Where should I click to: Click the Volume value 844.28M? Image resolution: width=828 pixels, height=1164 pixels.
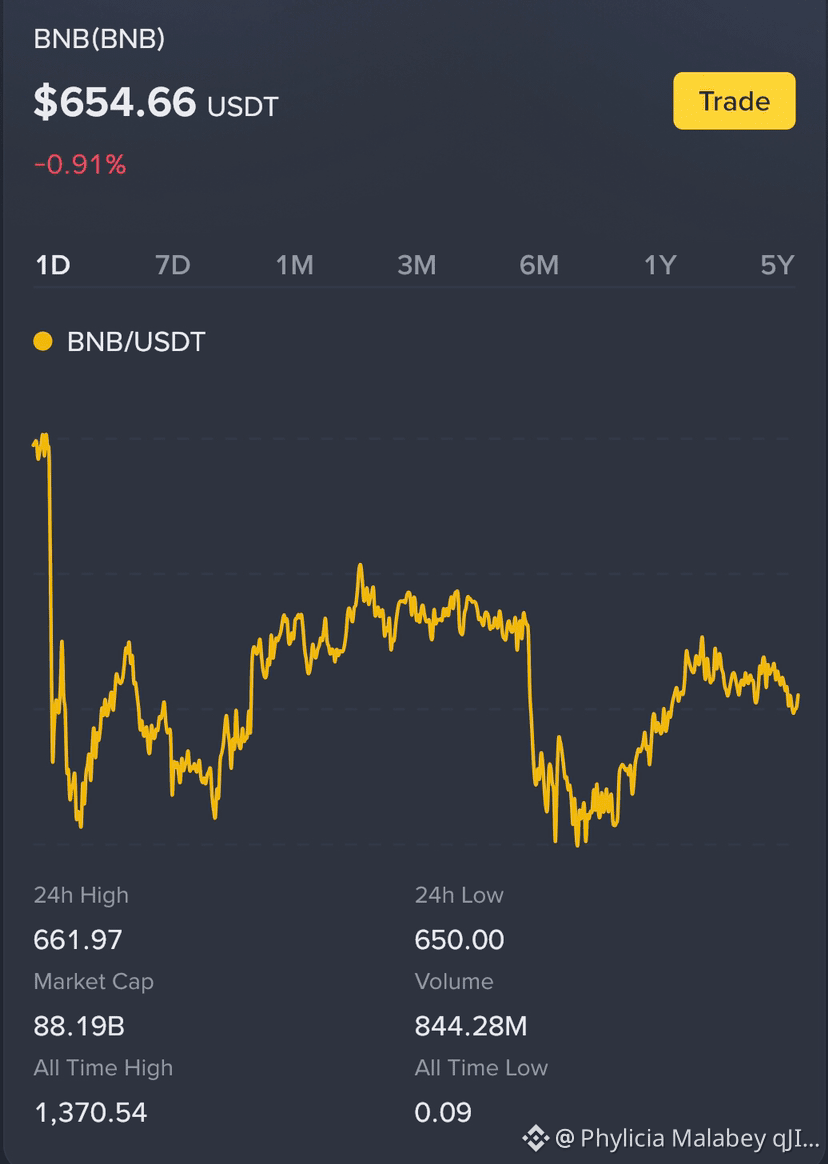[x=471, y=1026]
